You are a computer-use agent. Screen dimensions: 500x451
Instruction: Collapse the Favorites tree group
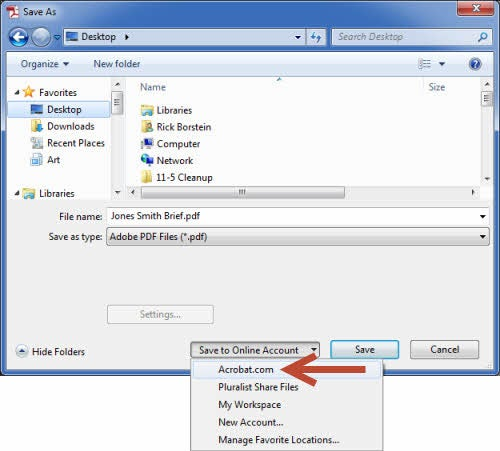tap(17, 92)
